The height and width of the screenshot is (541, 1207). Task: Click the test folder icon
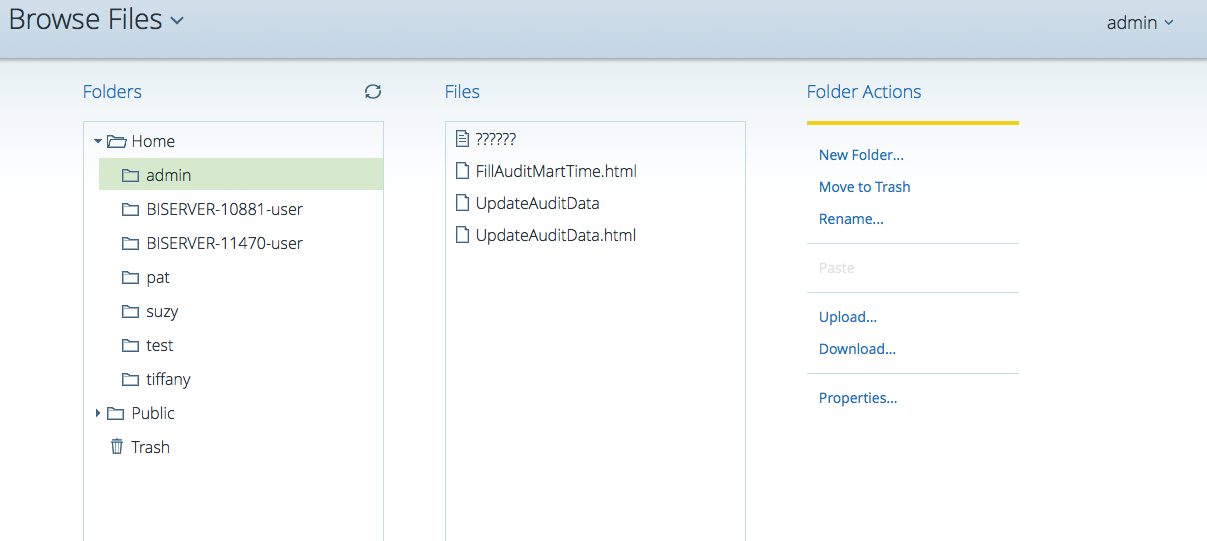[x=130, y=345]
